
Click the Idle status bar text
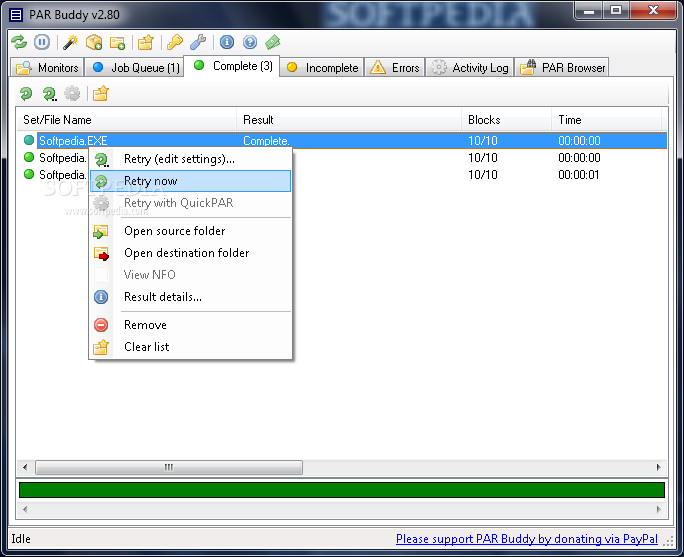(x=21, y=539)
